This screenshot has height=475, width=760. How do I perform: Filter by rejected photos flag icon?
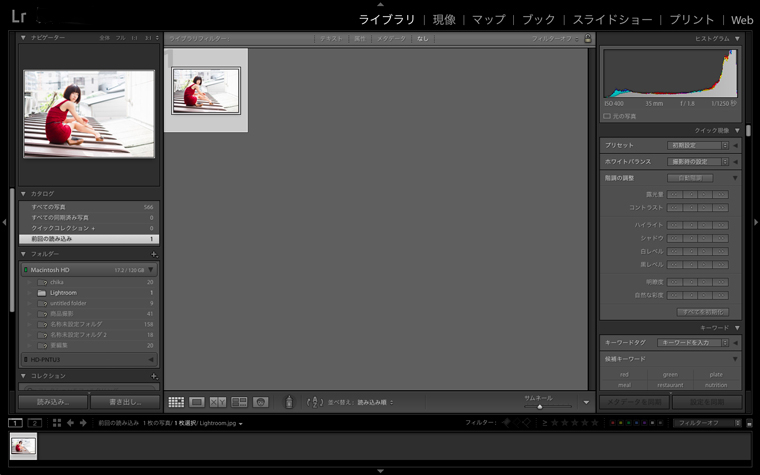click(526, 423)
